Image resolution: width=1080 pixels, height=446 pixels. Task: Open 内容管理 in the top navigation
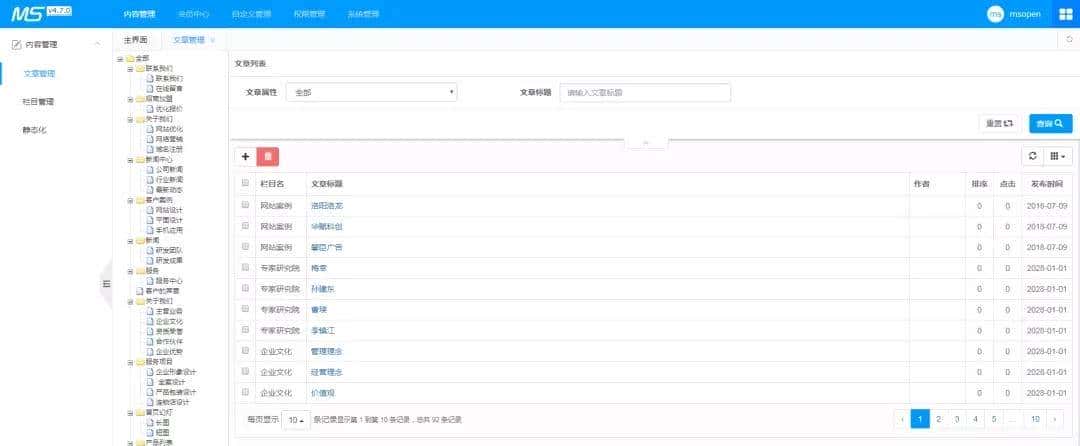(139, 14)
